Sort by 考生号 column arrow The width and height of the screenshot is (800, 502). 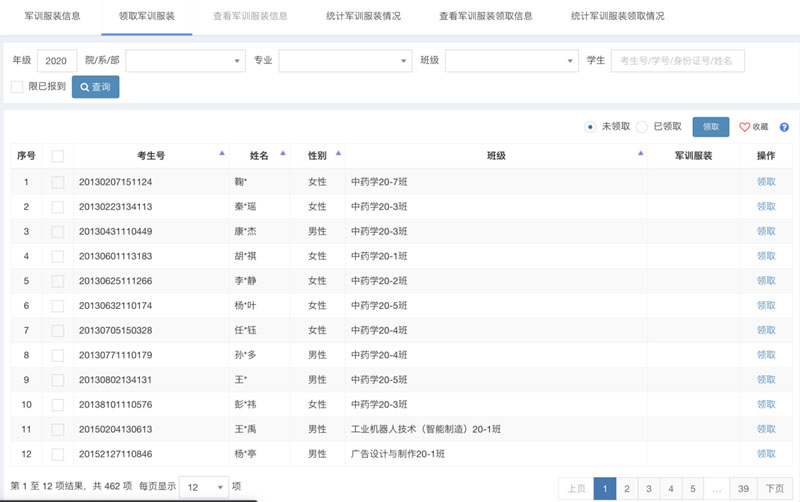pos(221,154)
